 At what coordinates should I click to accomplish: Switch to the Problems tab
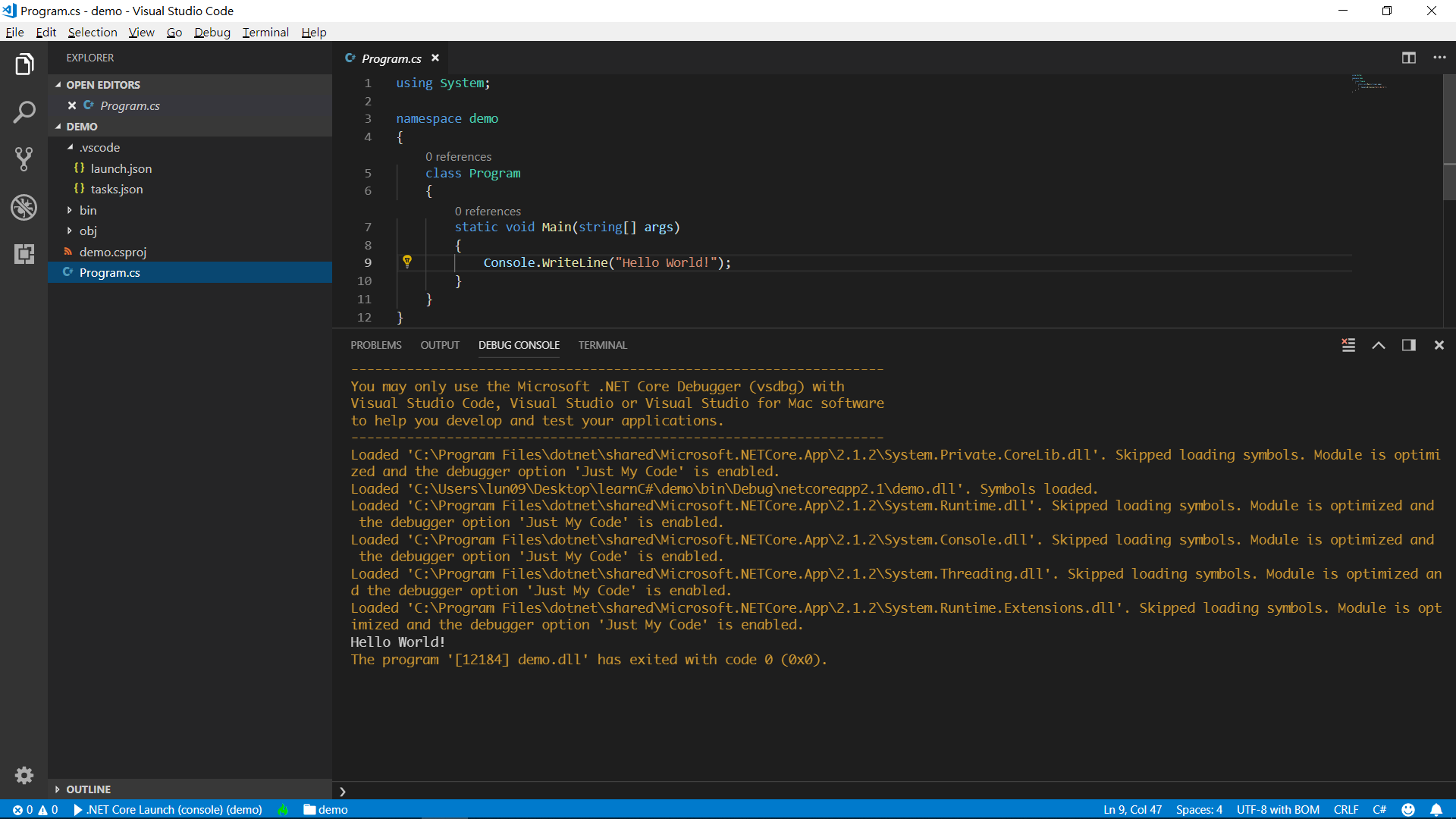pos(375,345)
